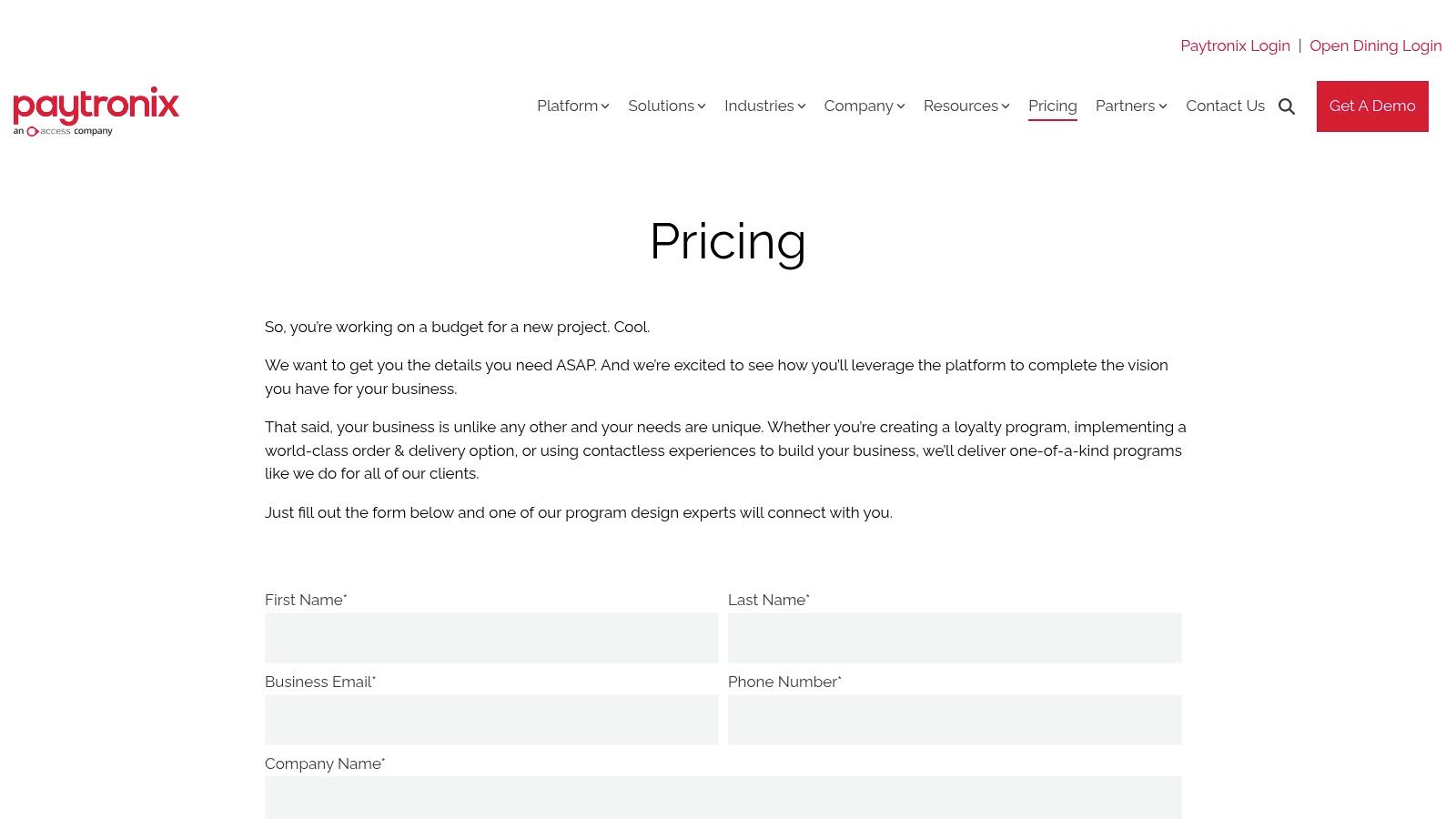
Task: Open the Open Dining Login link
Action: 1376,45
